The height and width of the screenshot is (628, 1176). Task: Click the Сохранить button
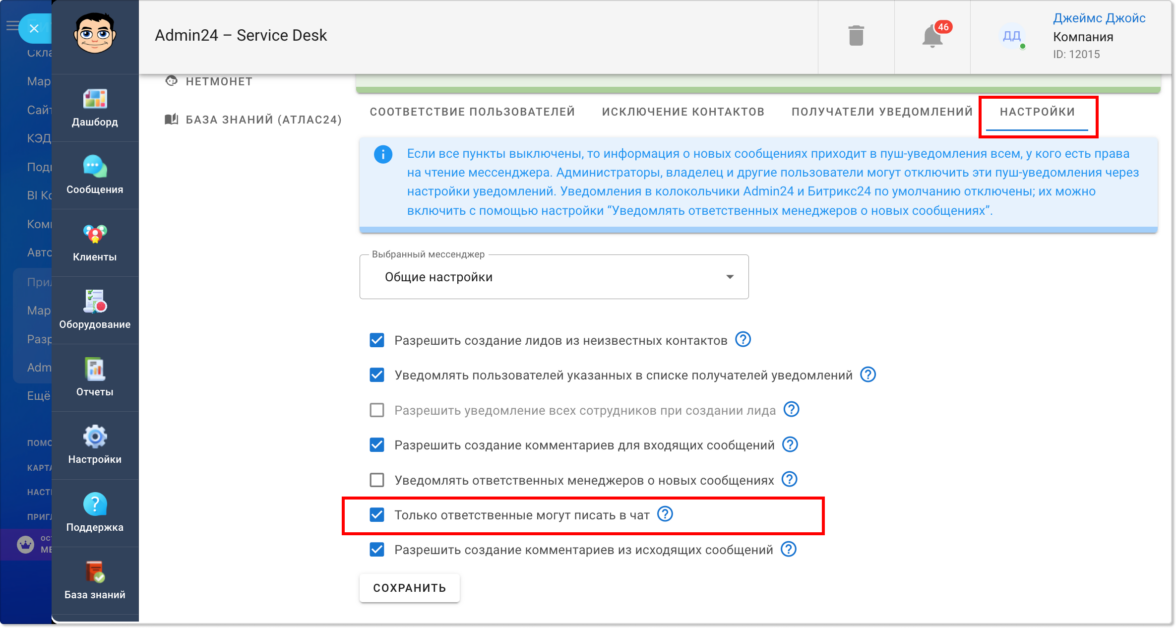(x=410, y=587)
